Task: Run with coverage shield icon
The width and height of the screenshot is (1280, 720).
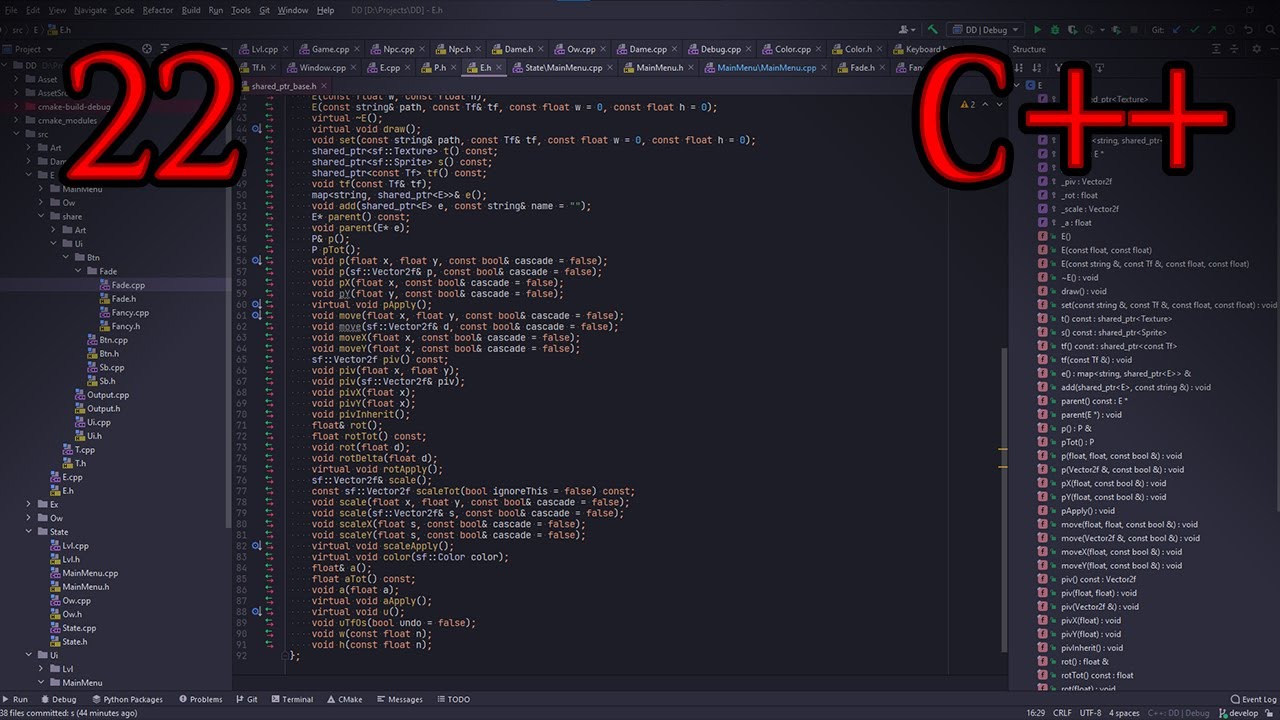Action: point(1073,30)
